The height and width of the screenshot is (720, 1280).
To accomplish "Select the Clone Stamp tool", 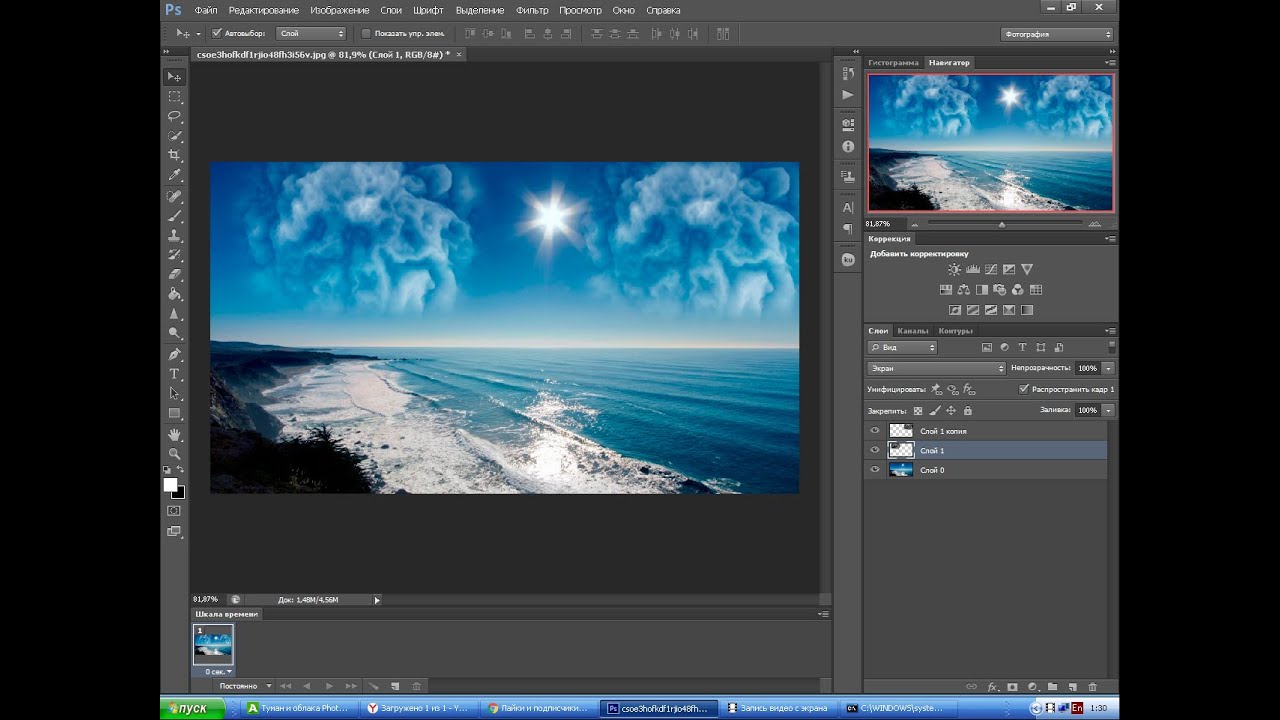I will (x=175, y=236).
